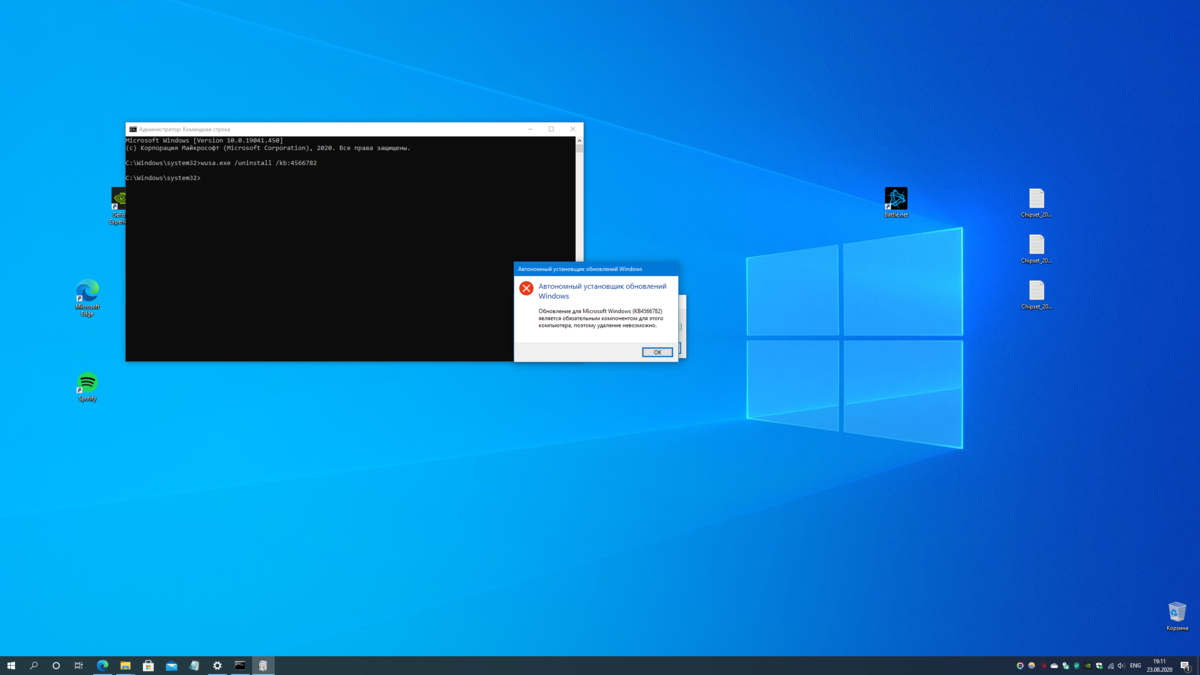This screenshot has width=1200, height=675.
Task: Launch Microsoft Store from the taskbar
Action: (148, 665)
